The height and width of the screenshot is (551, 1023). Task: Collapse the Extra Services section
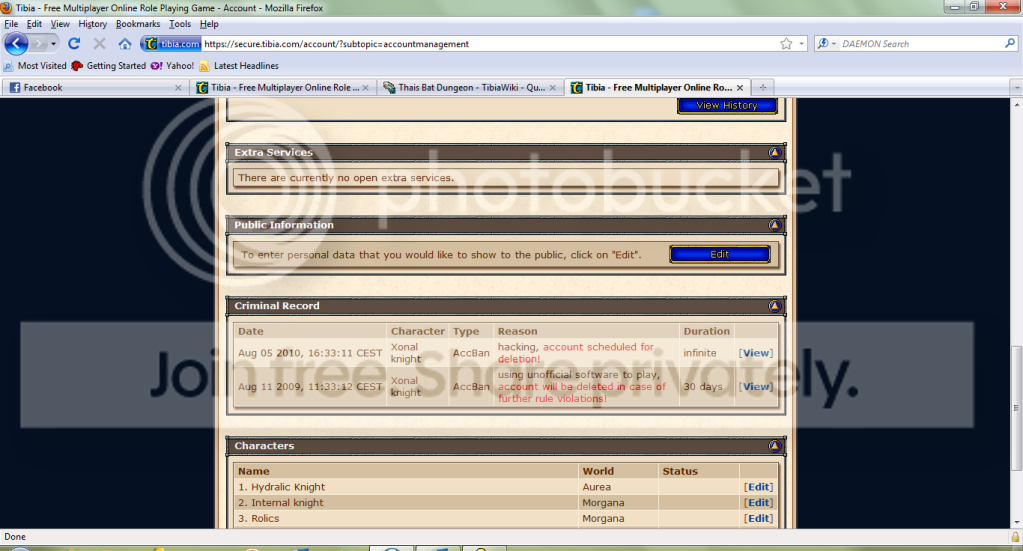point(774,153)
